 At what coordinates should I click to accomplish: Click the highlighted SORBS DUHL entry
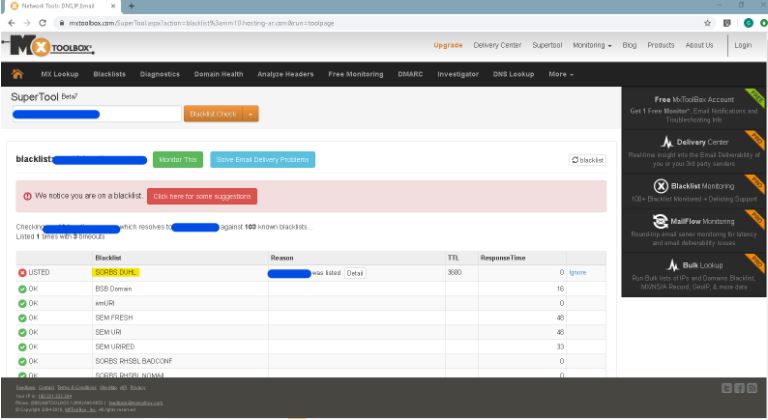(116, 272)
